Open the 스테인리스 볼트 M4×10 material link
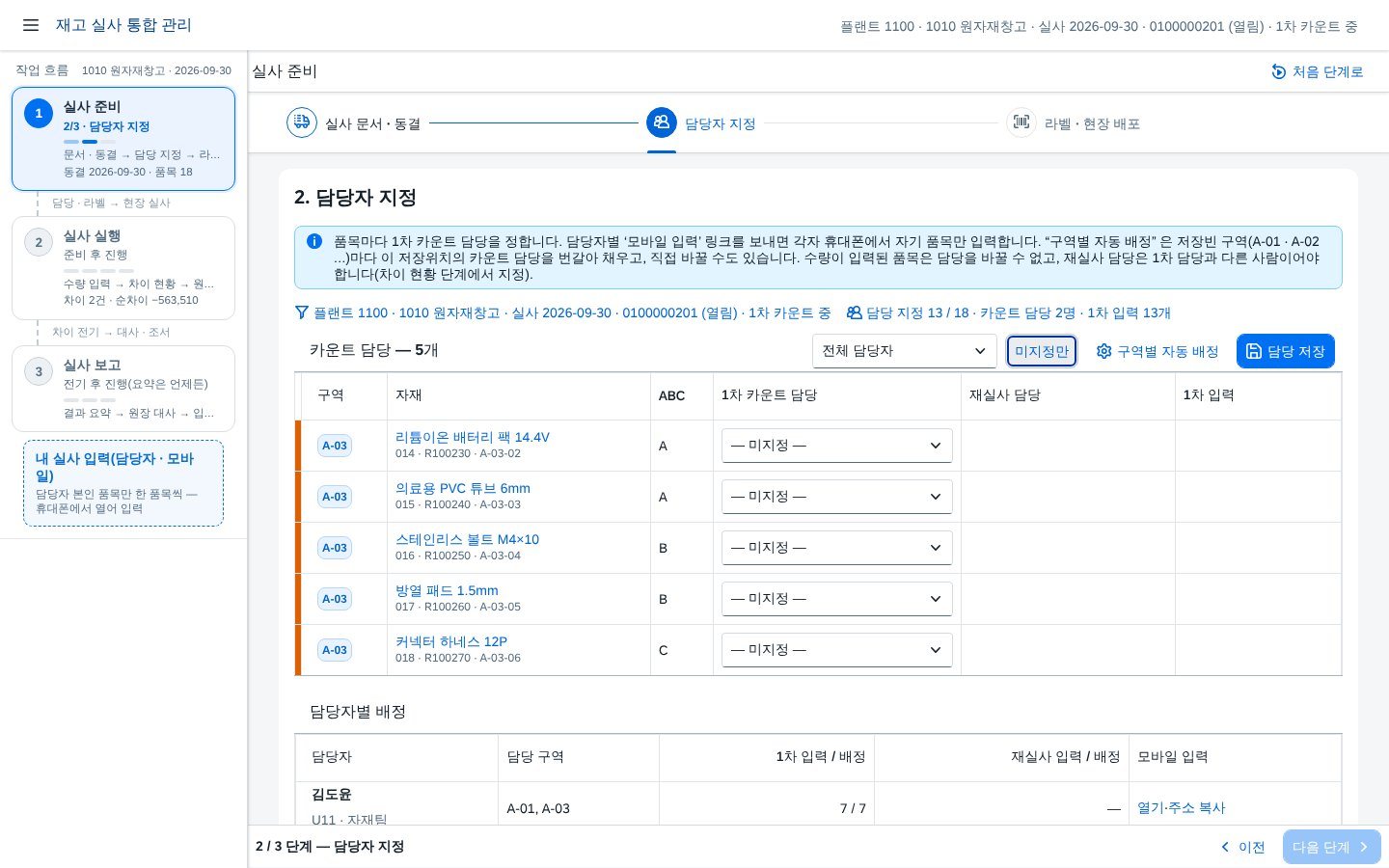 pyautogui.click(x=467, y=539)
